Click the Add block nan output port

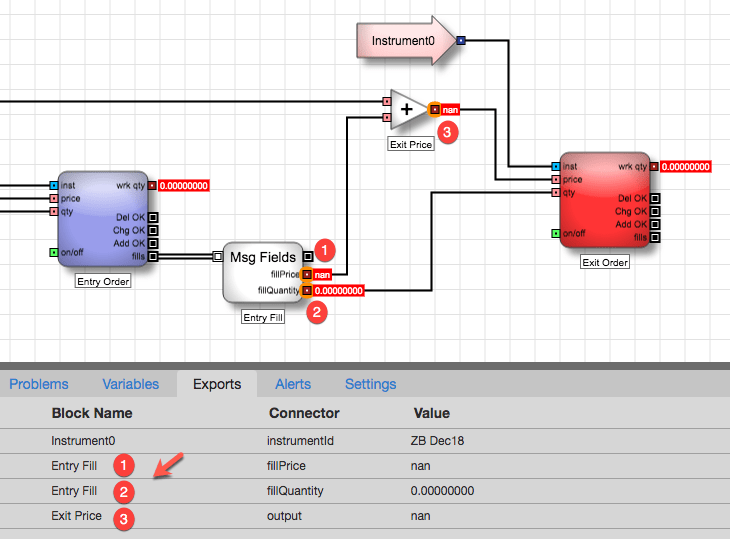[x=434, y=109]
